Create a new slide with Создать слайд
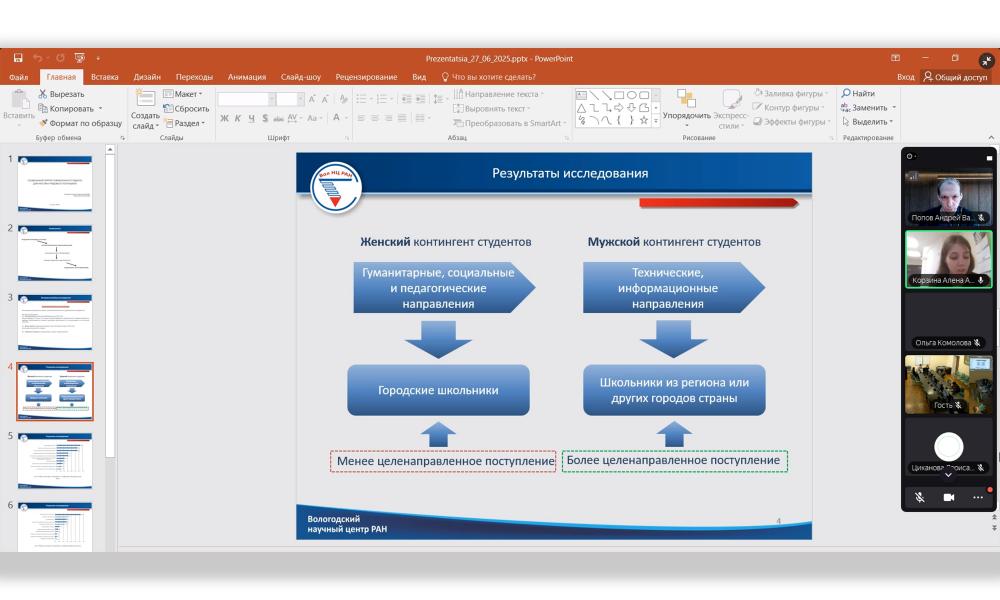1000x600 pixels. click(x=145, y=110)
